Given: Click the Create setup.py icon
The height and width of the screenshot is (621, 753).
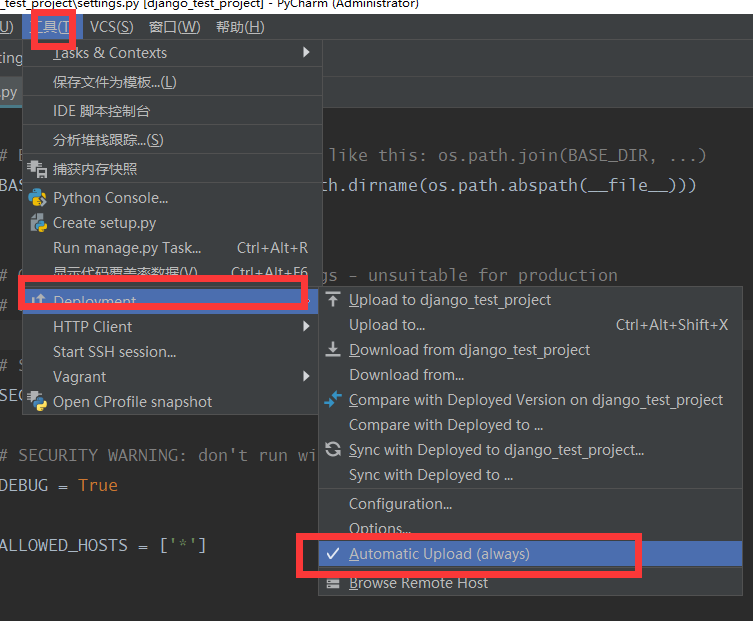Looking at the screenshot, I should pyautogui.click(x=38, y=223).
